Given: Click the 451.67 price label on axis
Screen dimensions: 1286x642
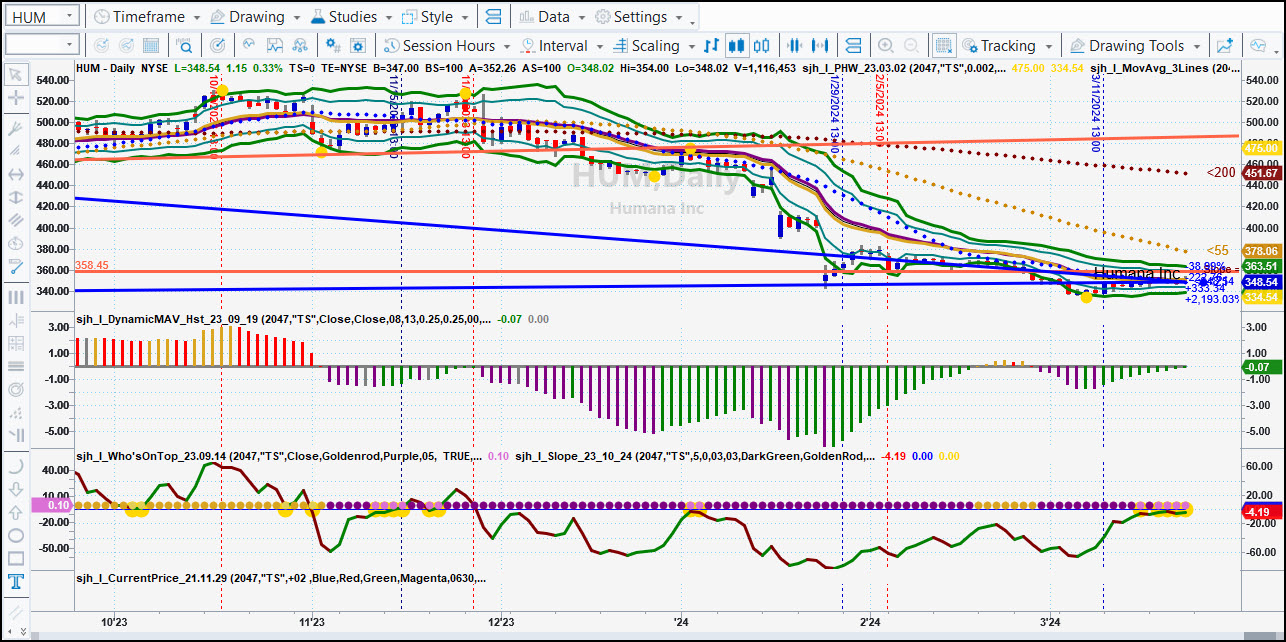Looking at the screenshot, I should [x=1261, y=173].
